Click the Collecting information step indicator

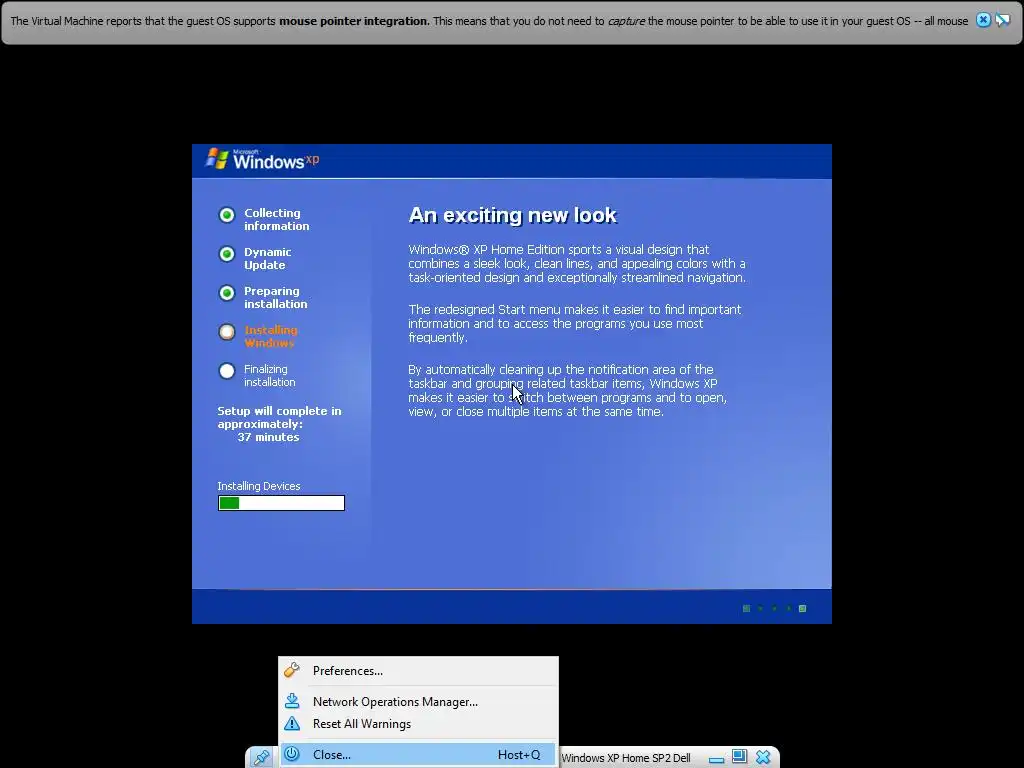pos(227,215)
